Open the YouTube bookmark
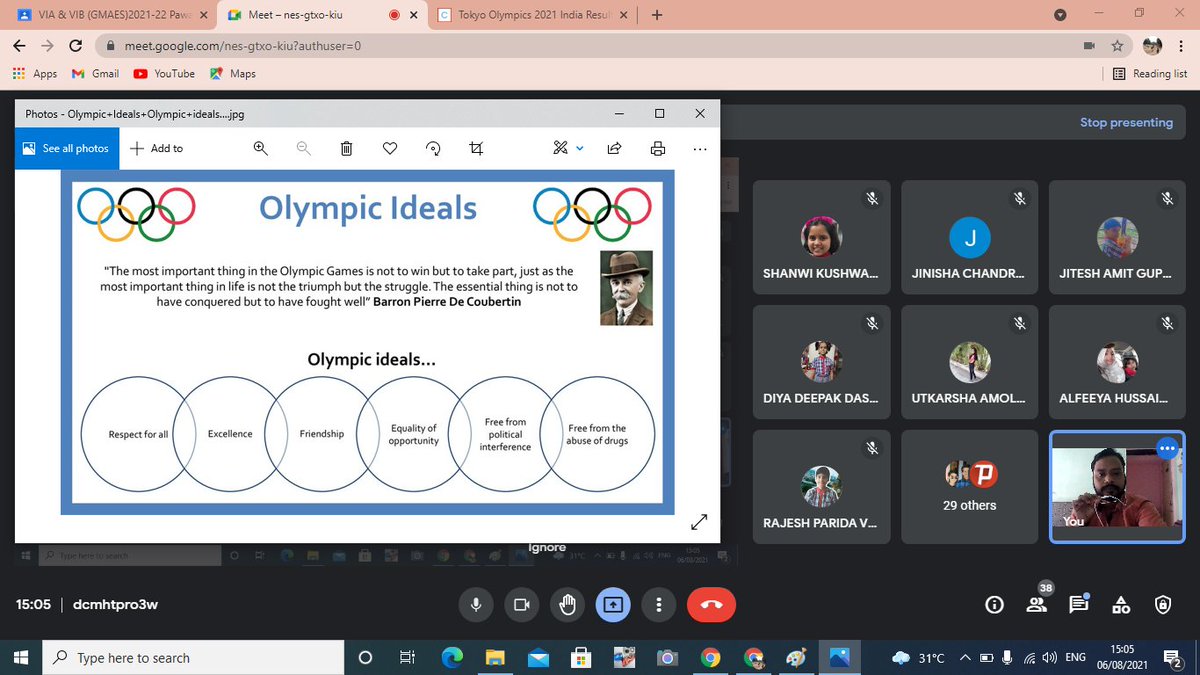The image size is (1200, 675). click(x=164, y=73)
